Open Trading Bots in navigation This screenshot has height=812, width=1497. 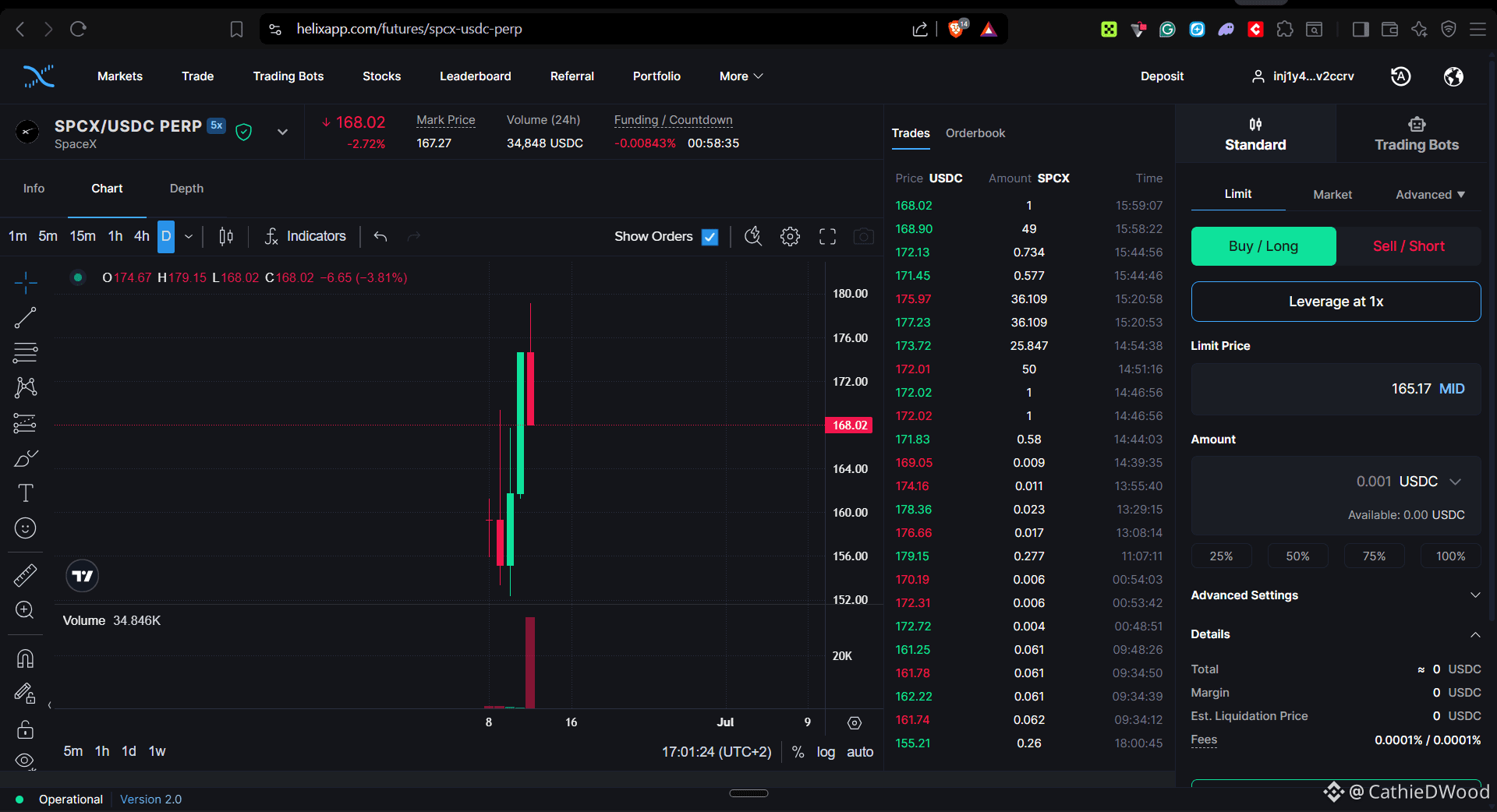click(288, 76)
